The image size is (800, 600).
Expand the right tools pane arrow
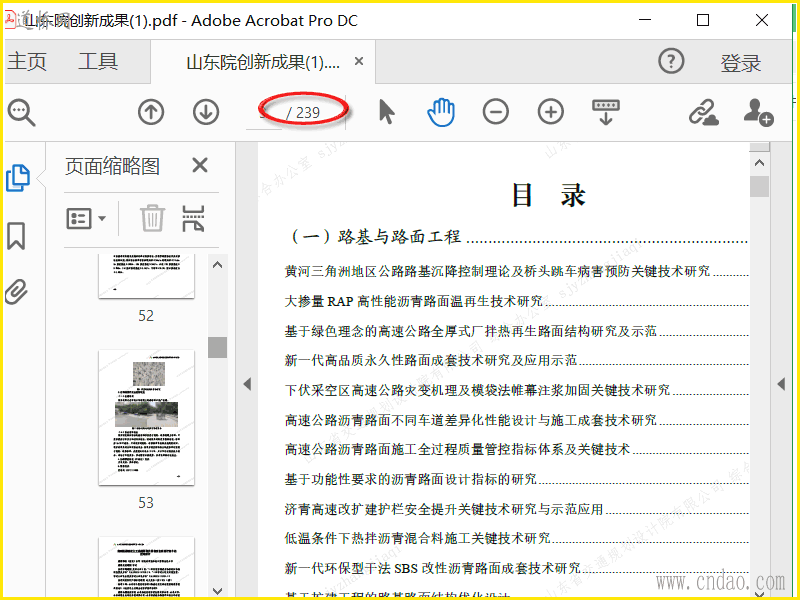coord(781,384)
